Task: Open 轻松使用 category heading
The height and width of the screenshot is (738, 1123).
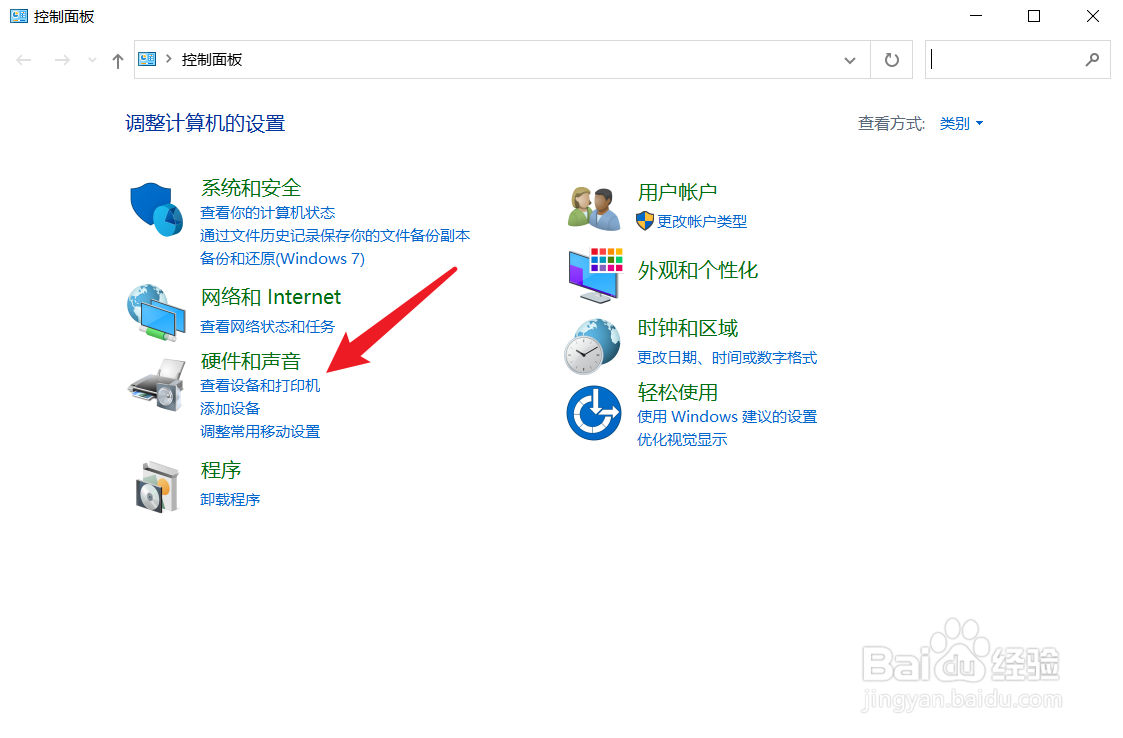Action: tap(678, 393)
